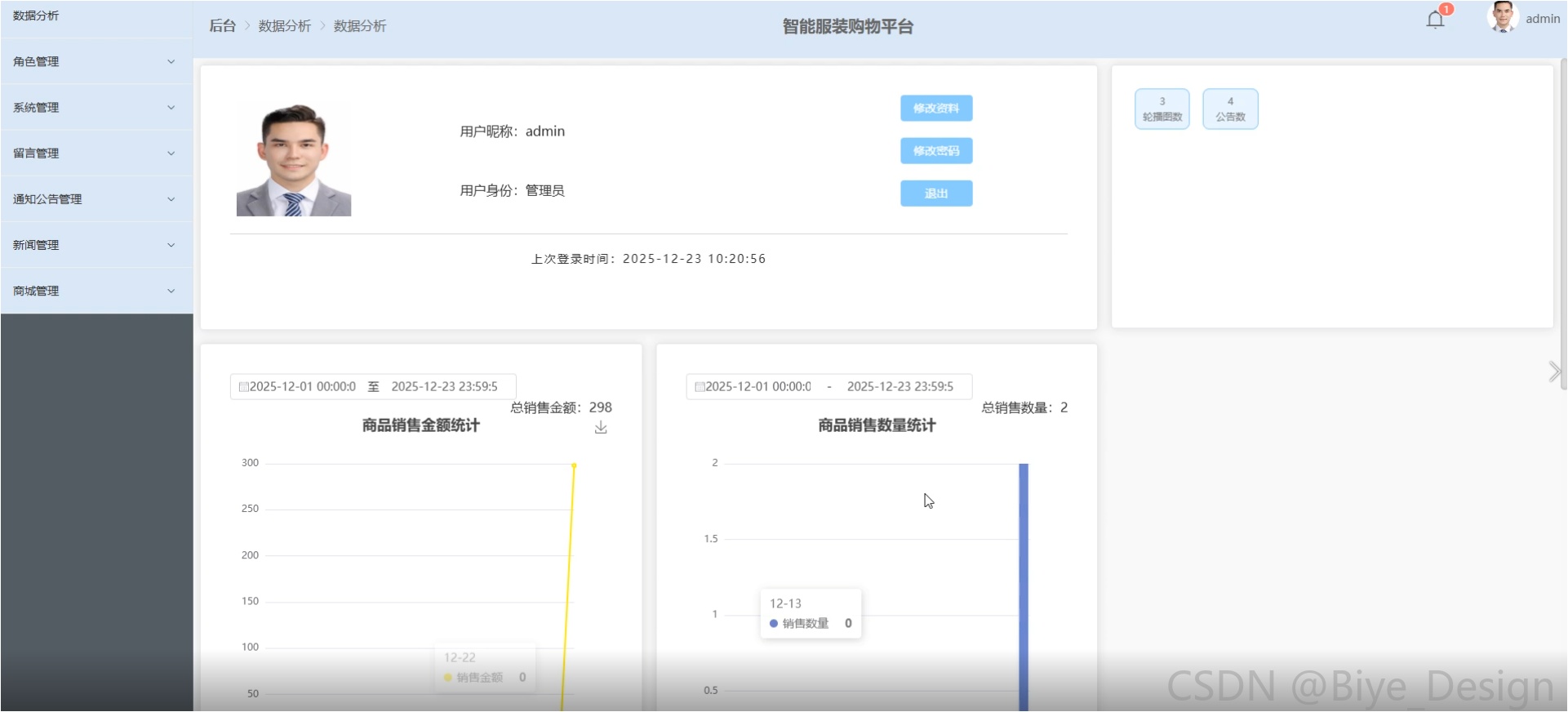Click chevron beside 系统管理
Viewport: 1568px width, 712px height.
(171, 107)
